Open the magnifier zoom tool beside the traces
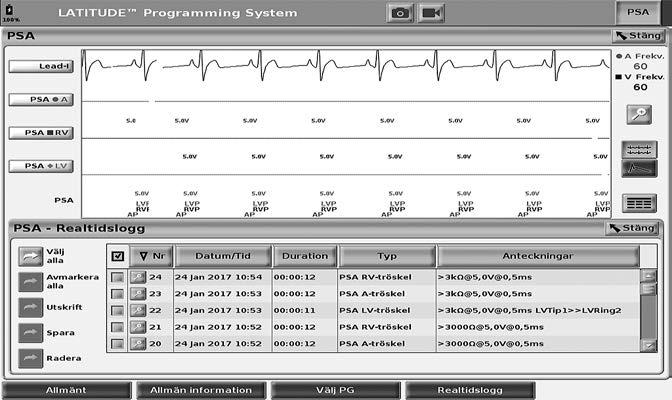 coord(639,114)
